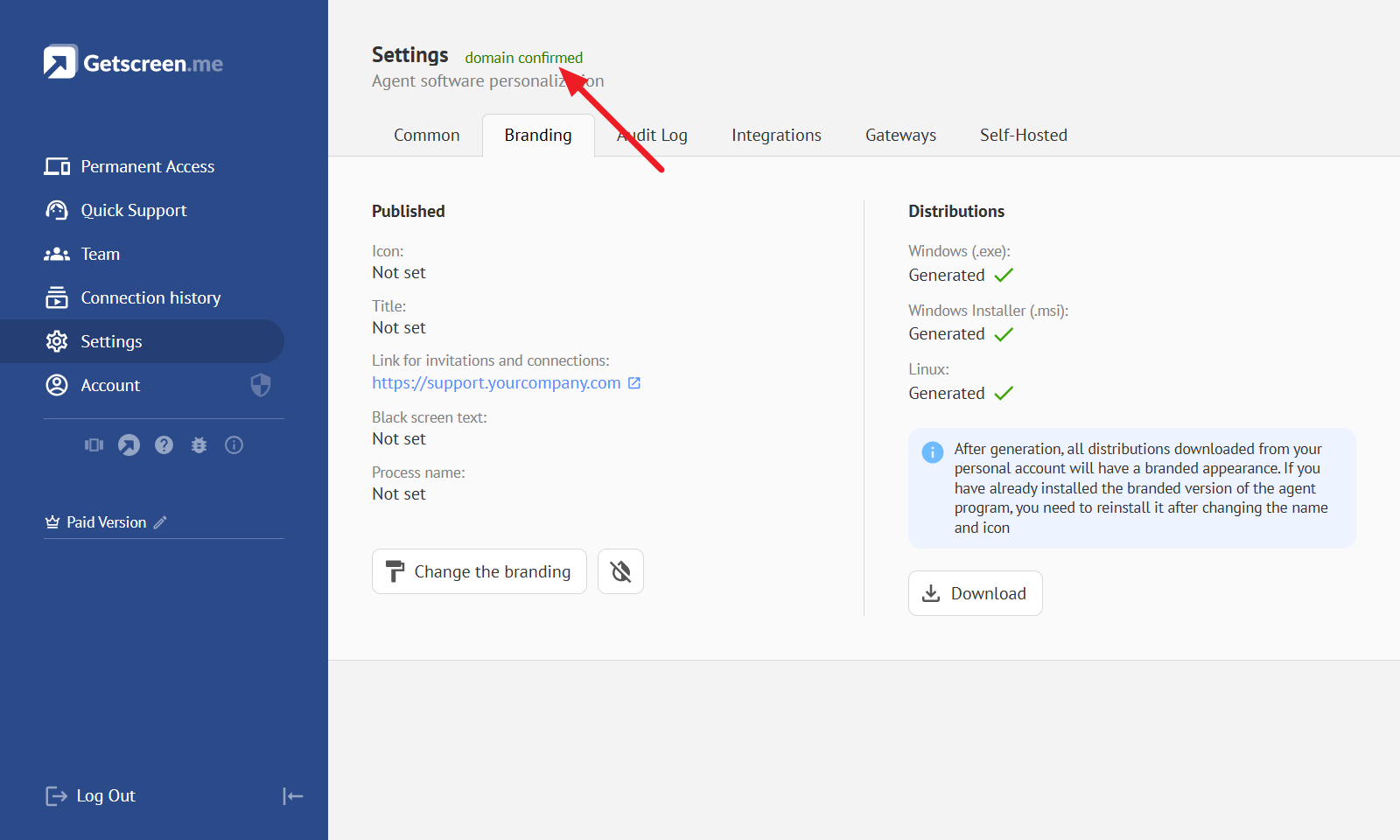This screenshot has width=1400, height=840.
Task: Click the reset branding droplet-slash button
Action: 620,571
